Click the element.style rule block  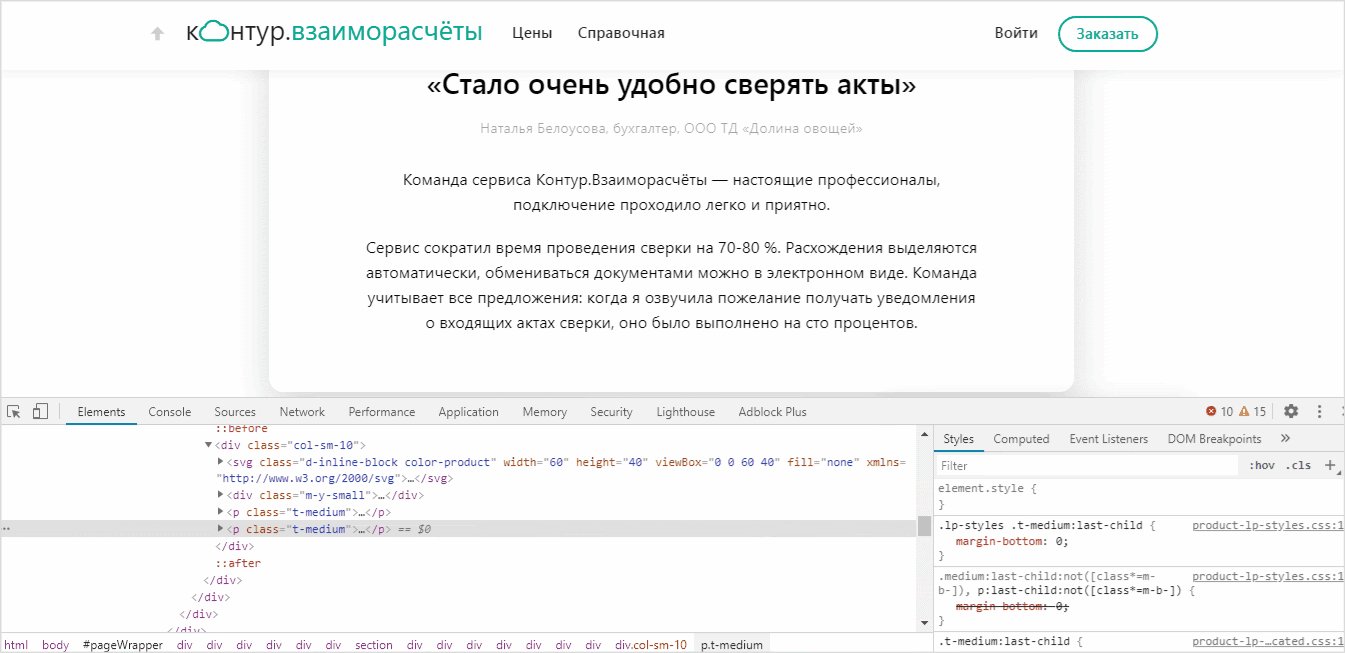click(x=1139, y=497)
